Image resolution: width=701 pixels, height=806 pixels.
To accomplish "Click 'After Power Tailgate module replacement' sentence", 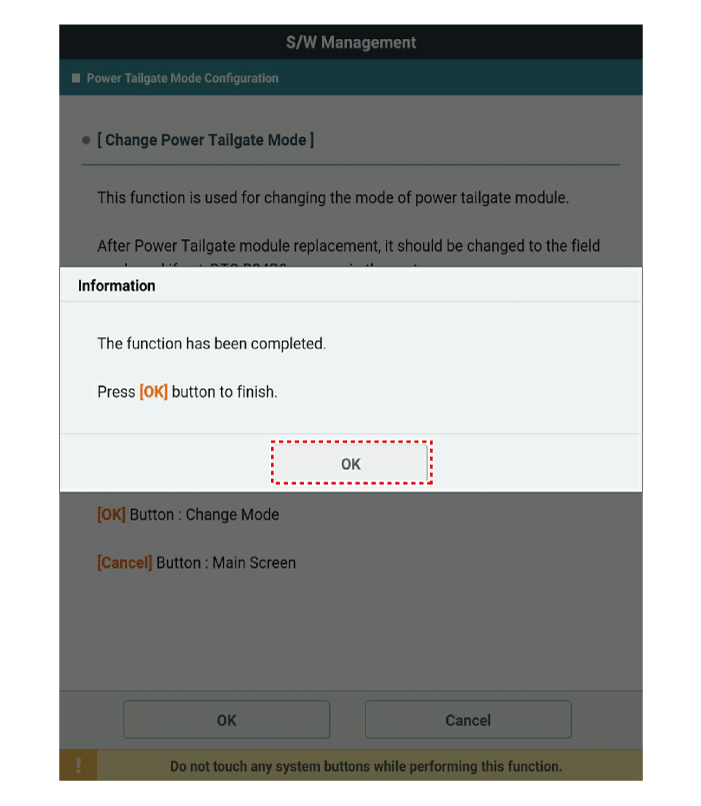I will pyautogui.click(x=348, y=246).
